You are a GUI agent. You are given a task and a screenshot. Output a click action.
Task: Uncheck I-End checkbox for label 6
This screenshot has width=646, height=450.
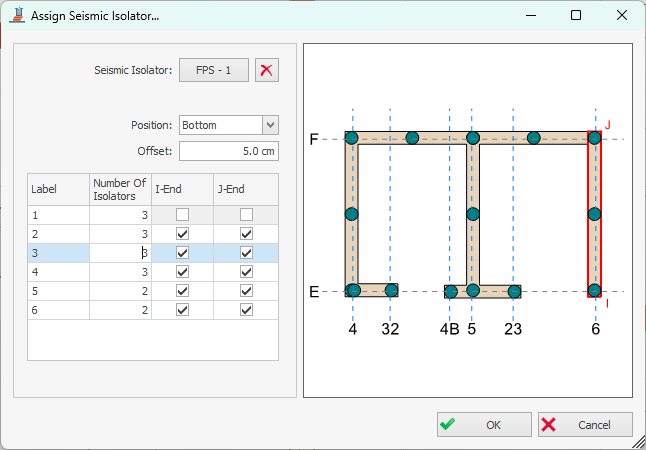[182, 310]
